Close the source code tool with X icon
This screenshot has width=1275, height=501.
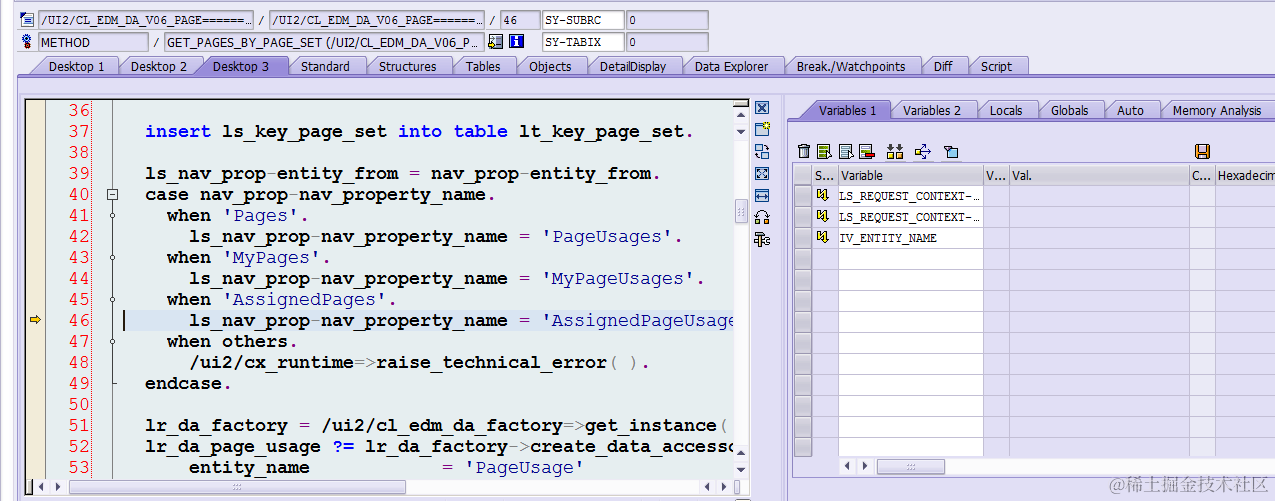point(762,108)
